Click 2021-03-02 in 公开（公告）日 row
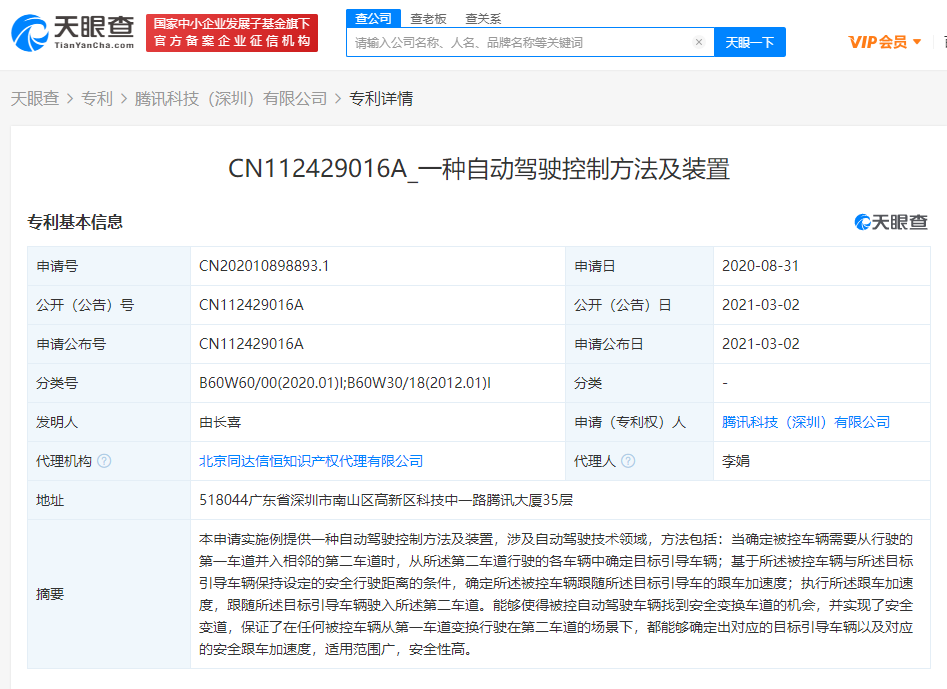 point(760,305)
